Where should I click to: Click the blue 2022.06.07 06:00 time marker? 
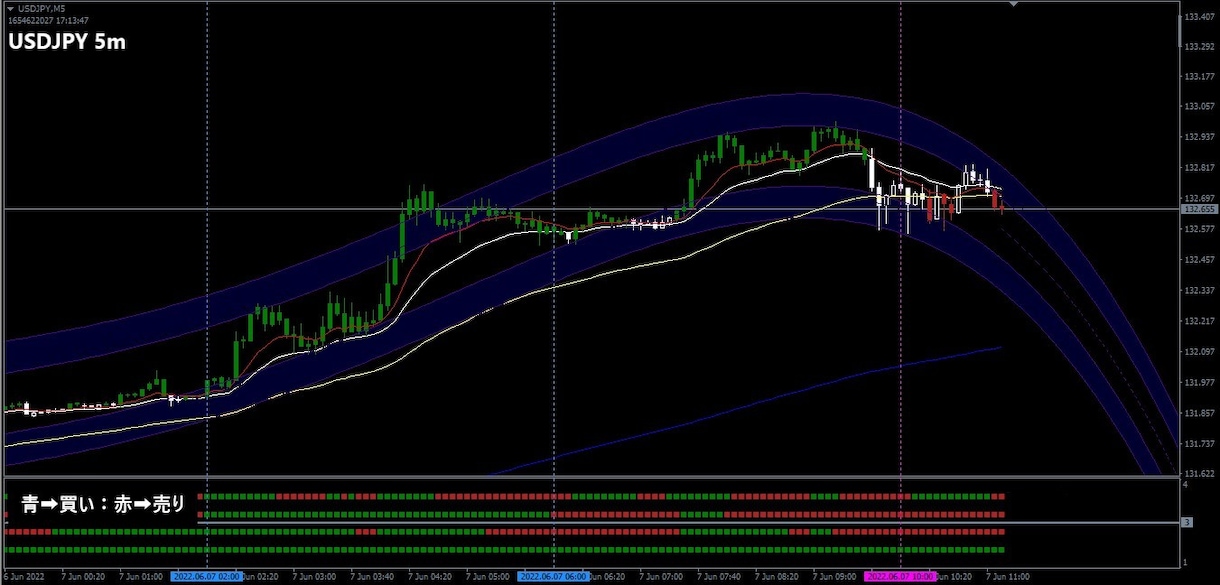point(553,577)
